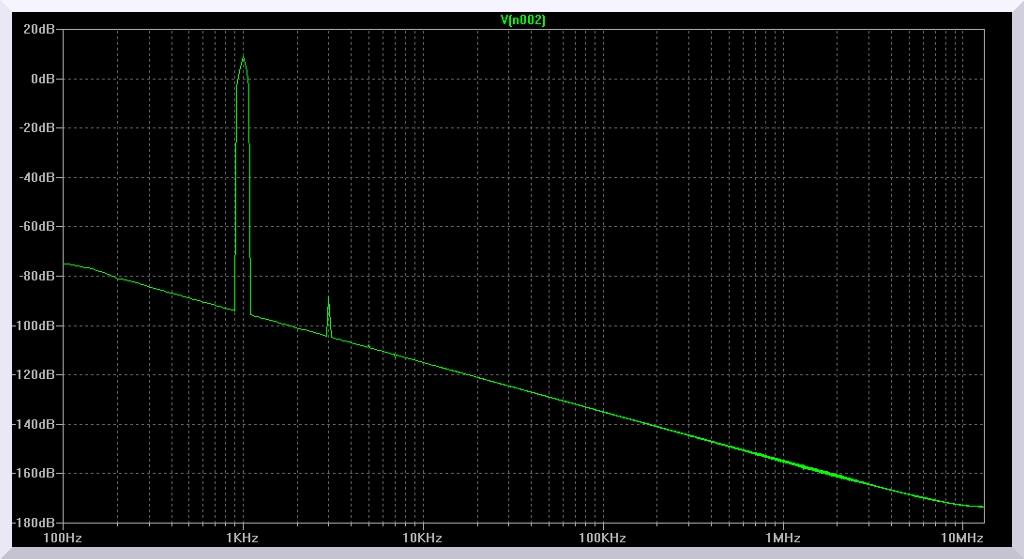This screenshot has height=559, width=1024.
Task: Click the -40dB vertical axis label
Action: click(x=37, y=177)
